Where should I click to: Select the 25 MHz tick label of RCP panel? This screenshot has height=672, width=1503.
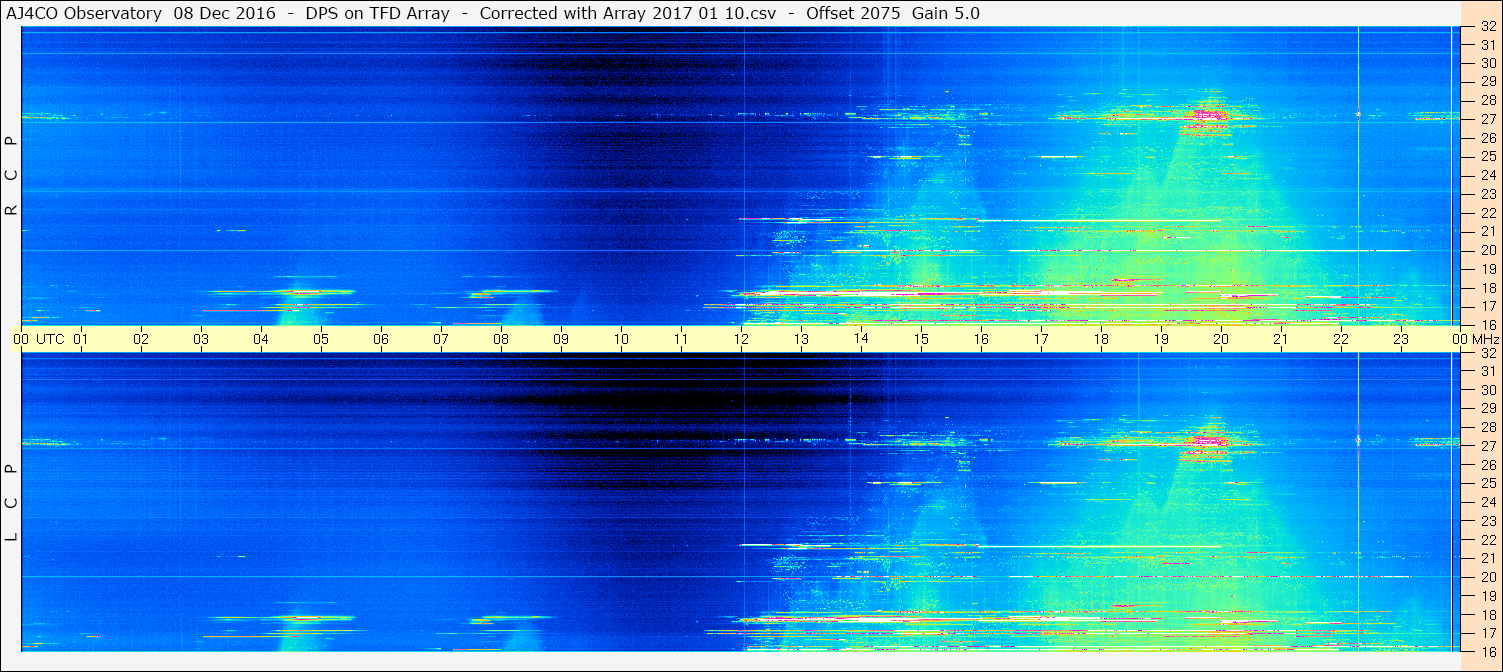tap(1488, 157)
